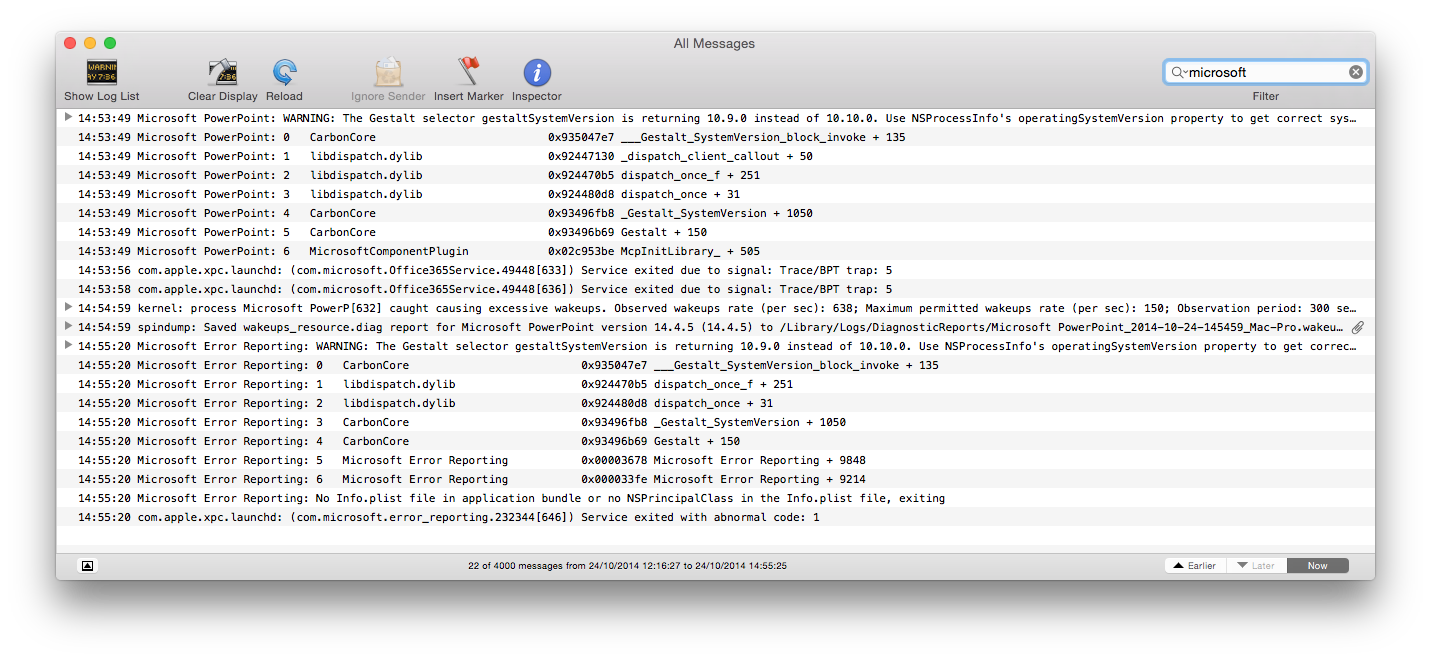Viewport: 1431px width, 660px height.
Task: Click the All Messages window title
Action: pos(714,43)
